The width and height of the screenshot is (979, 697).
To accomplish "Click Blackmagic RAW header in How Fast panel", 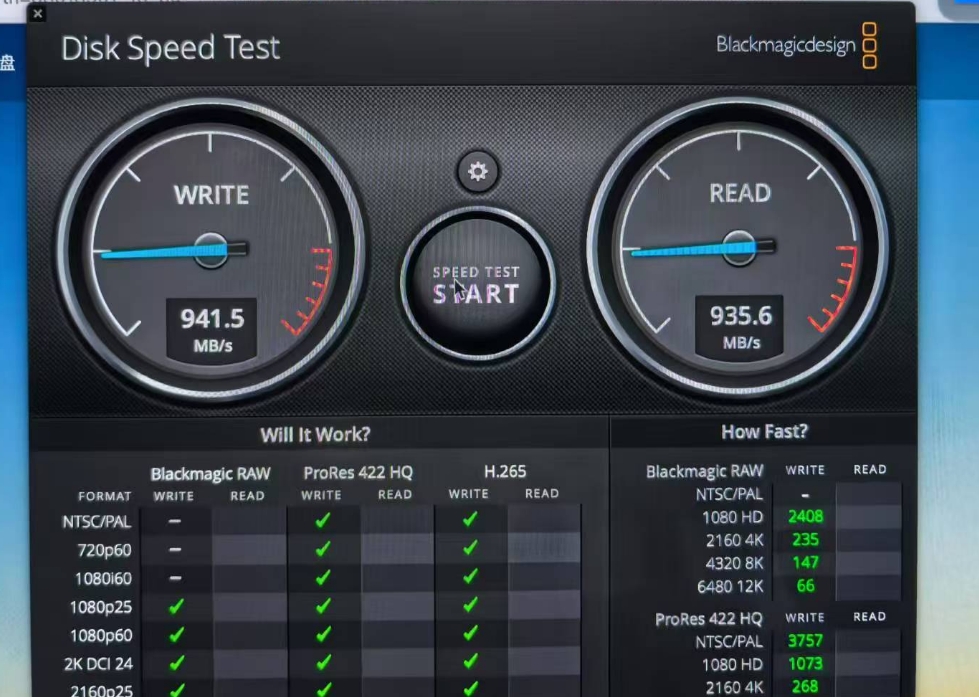I will pos(704,472).
